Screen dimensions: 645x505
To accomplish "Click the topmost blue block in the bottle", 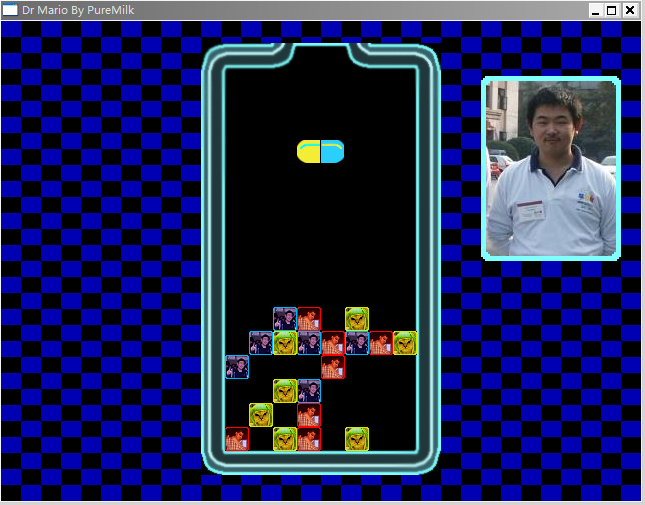I will 285,319.
